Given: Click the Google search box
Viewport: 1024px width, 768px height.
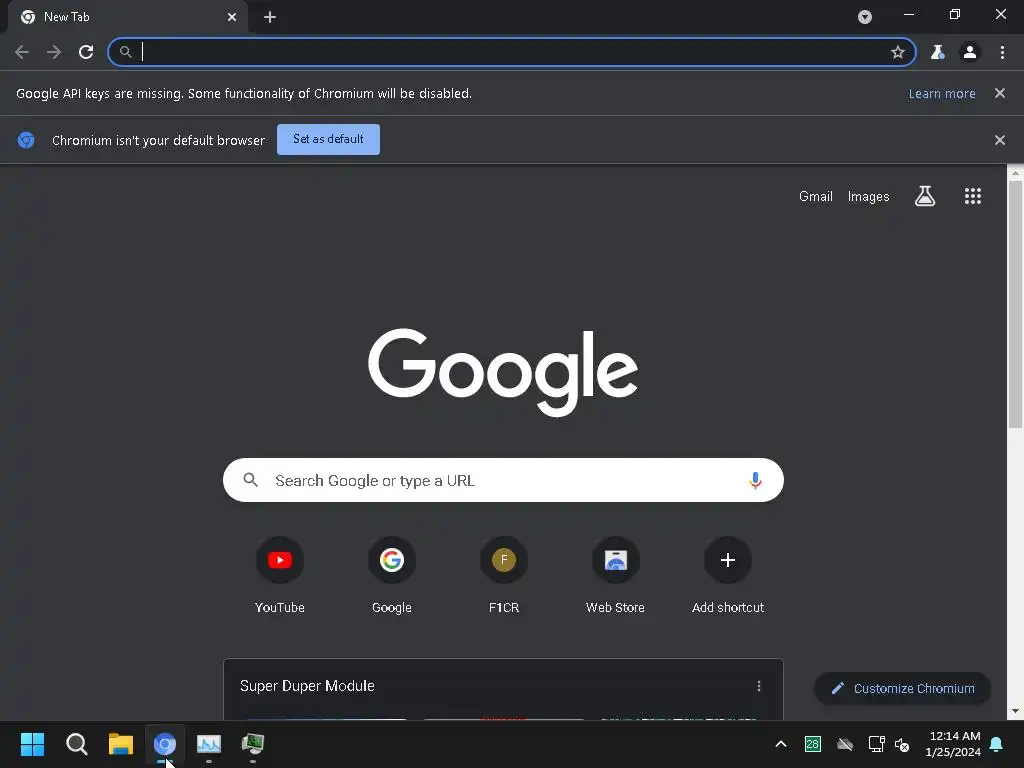Looking at the screenshot, I should (x=503, y=480).
